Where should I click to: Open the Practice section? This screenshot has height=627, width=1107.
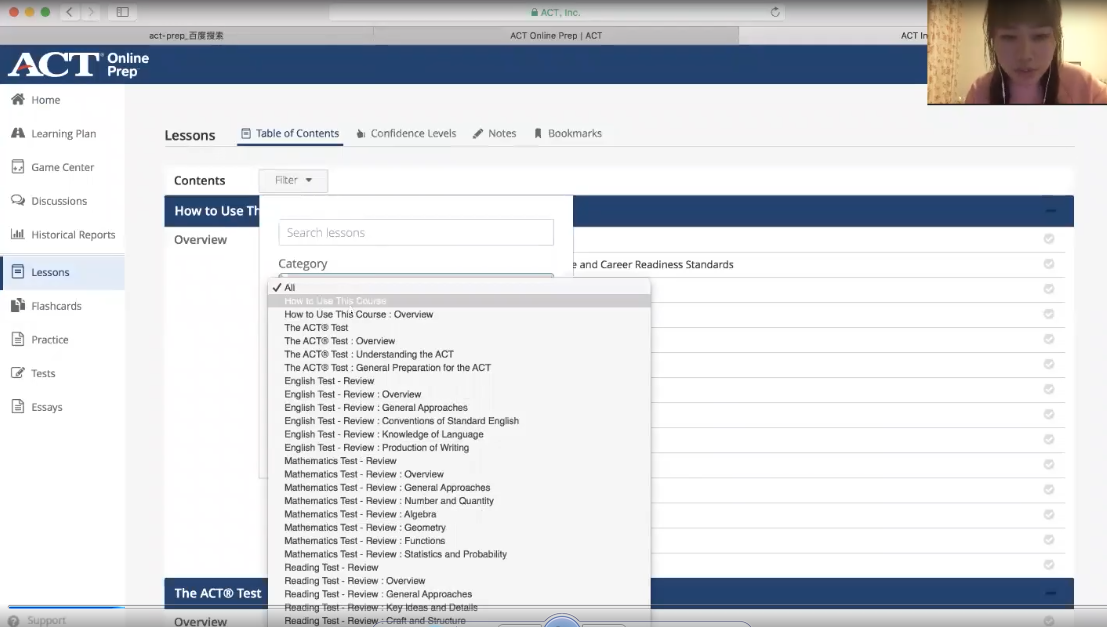pos(49,340)
